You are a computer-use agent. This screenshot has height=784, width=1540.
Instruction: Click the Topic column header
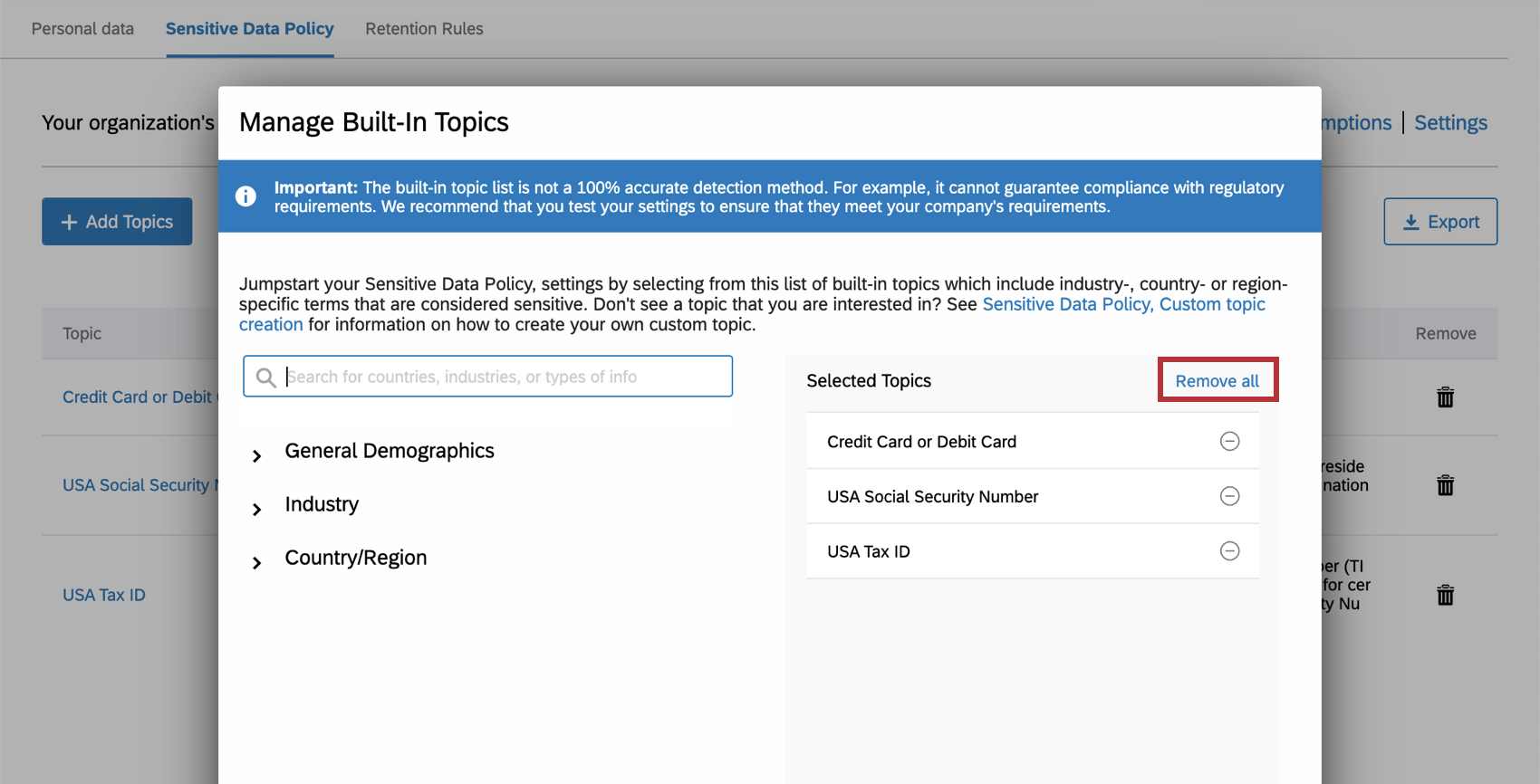(82, 333)
